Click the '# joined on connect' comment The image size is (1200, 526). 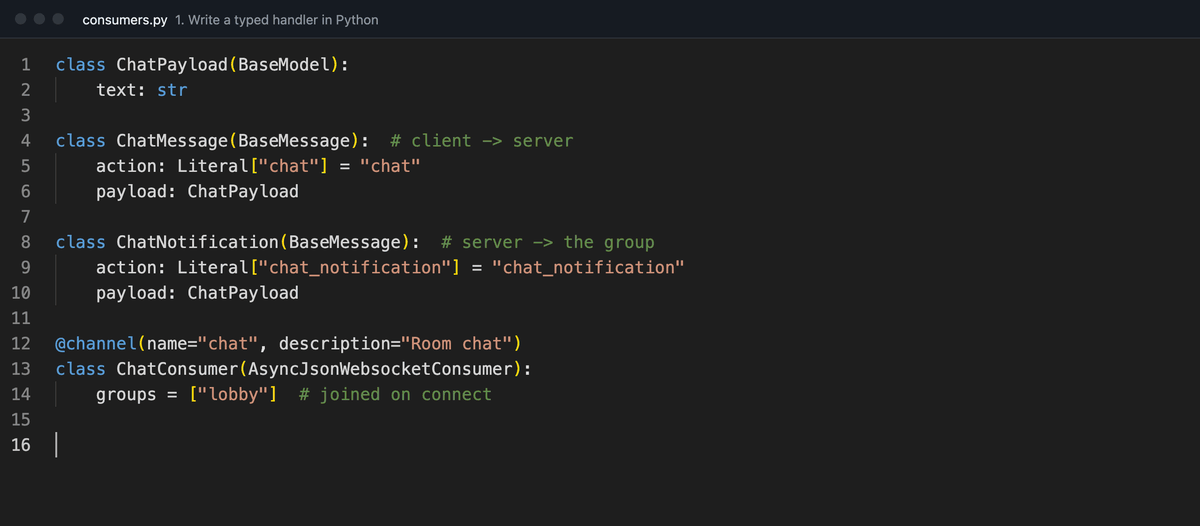point(396,394)
